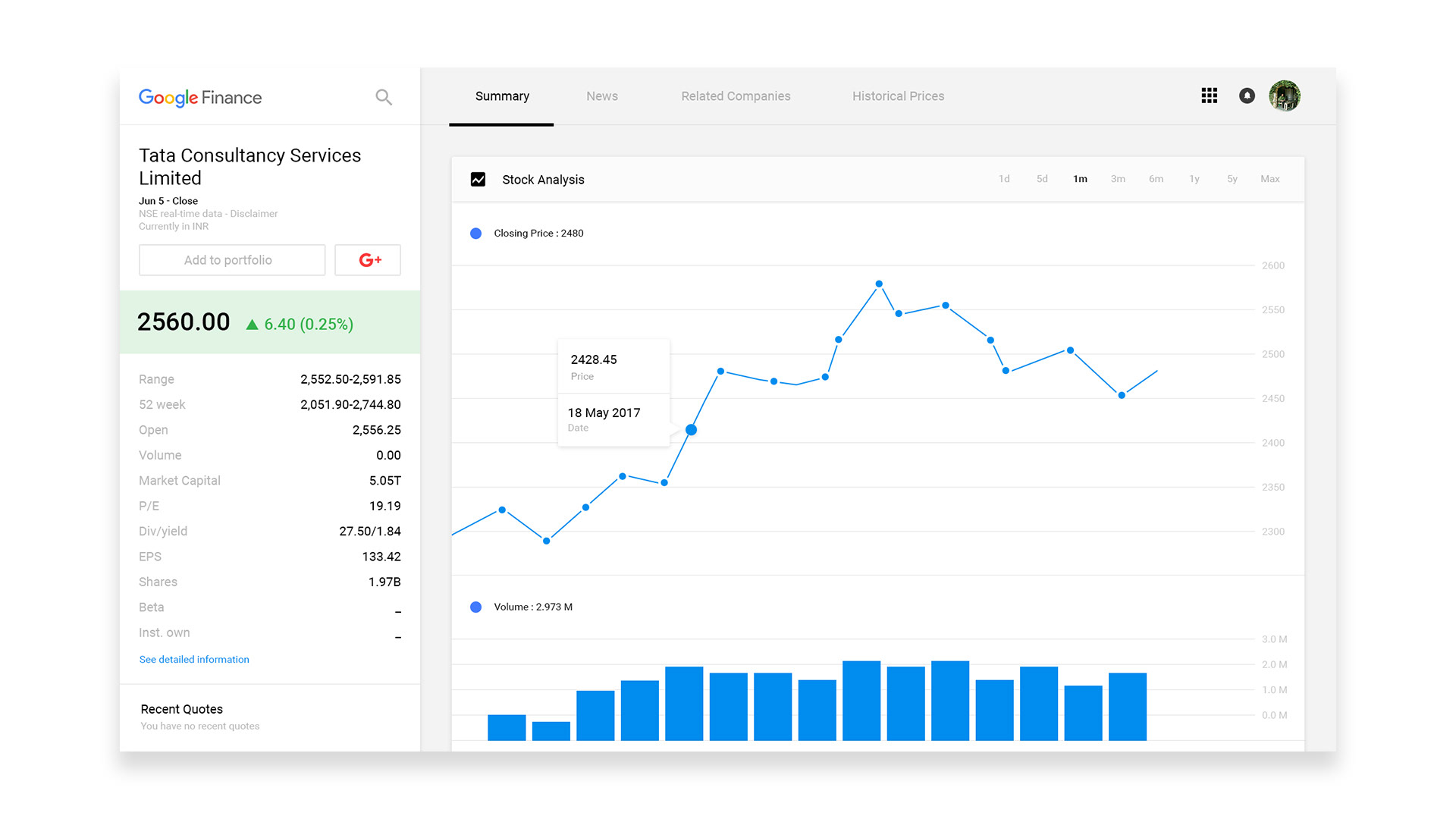The image size is (1456, 819).
Task: Switch to Historical Prices tab
Action: (x=898, y=96)
